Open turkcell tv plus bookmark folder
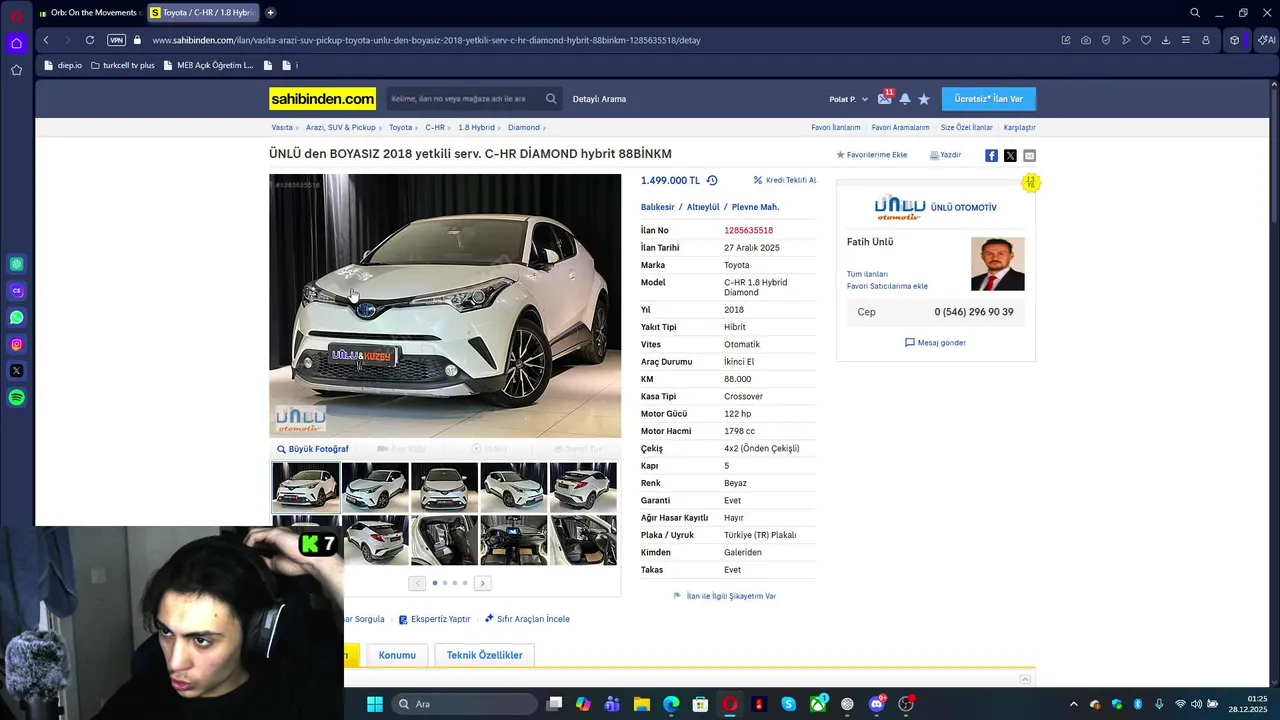 [123, 65]
